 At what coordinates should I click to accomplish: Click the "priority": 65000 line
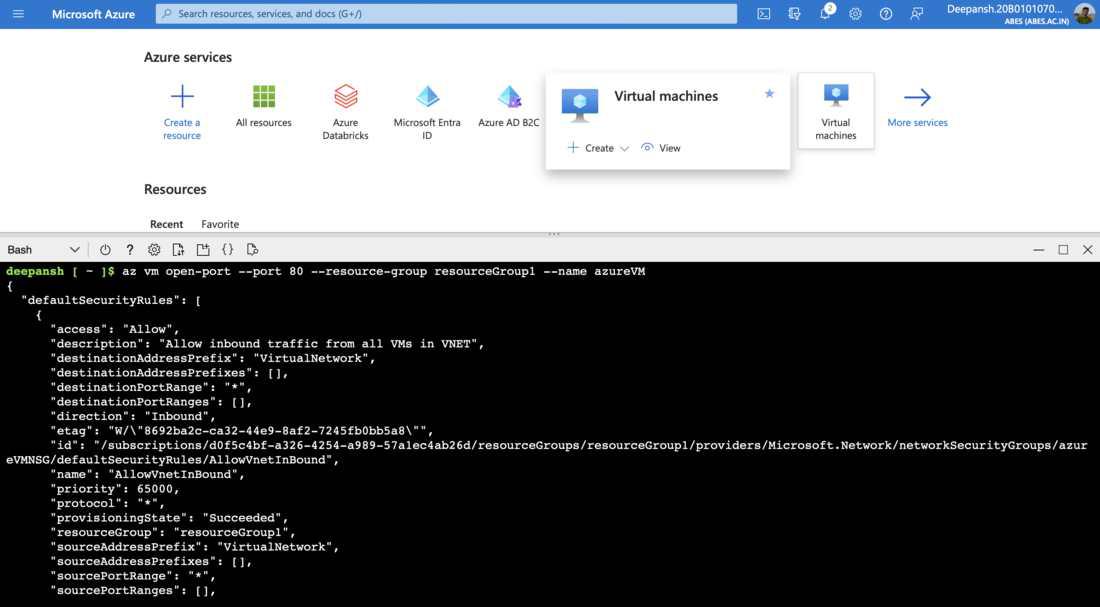[115, 489]
